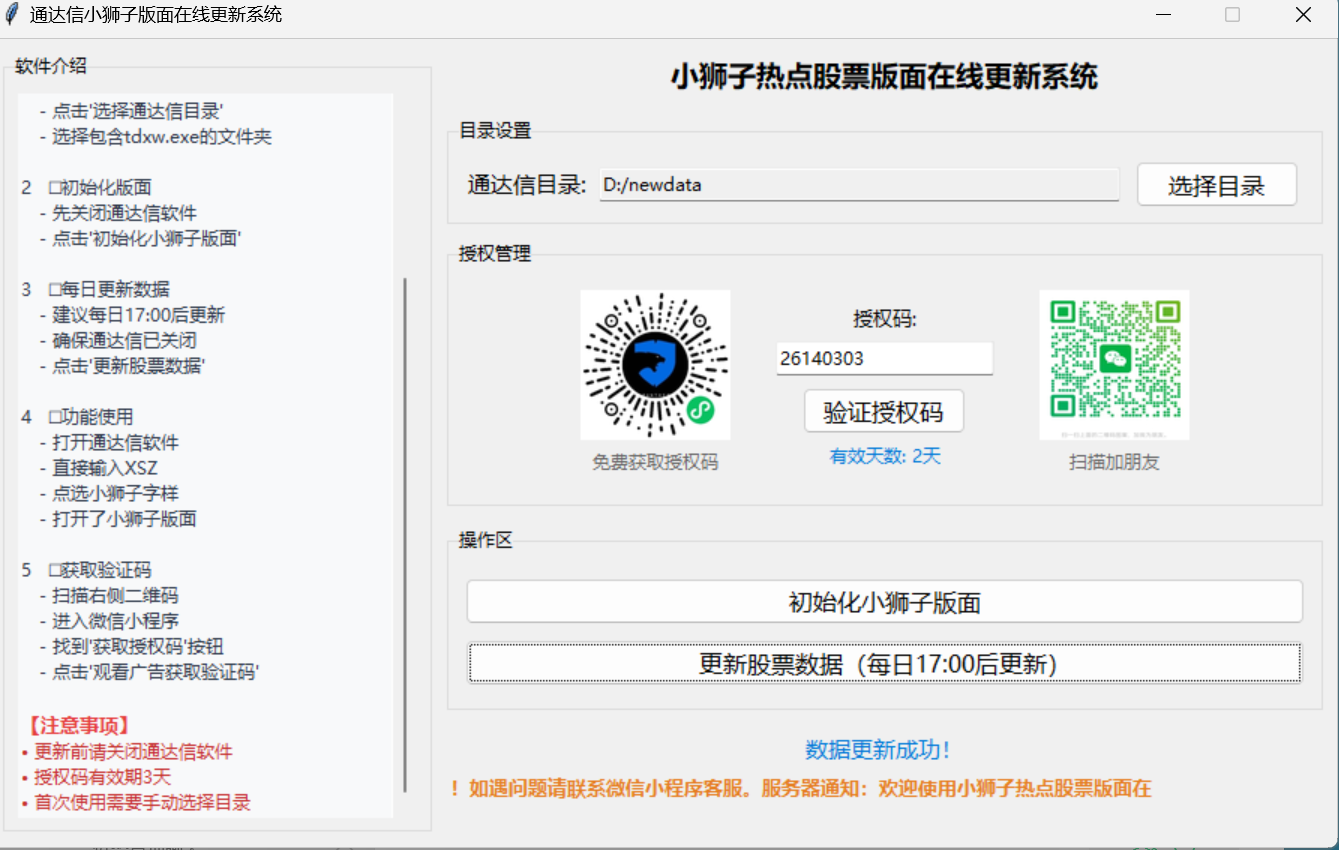The image size is (1339, 850).
Task: Click the feather app icon in title bar
Action: [x=12, y=15]
